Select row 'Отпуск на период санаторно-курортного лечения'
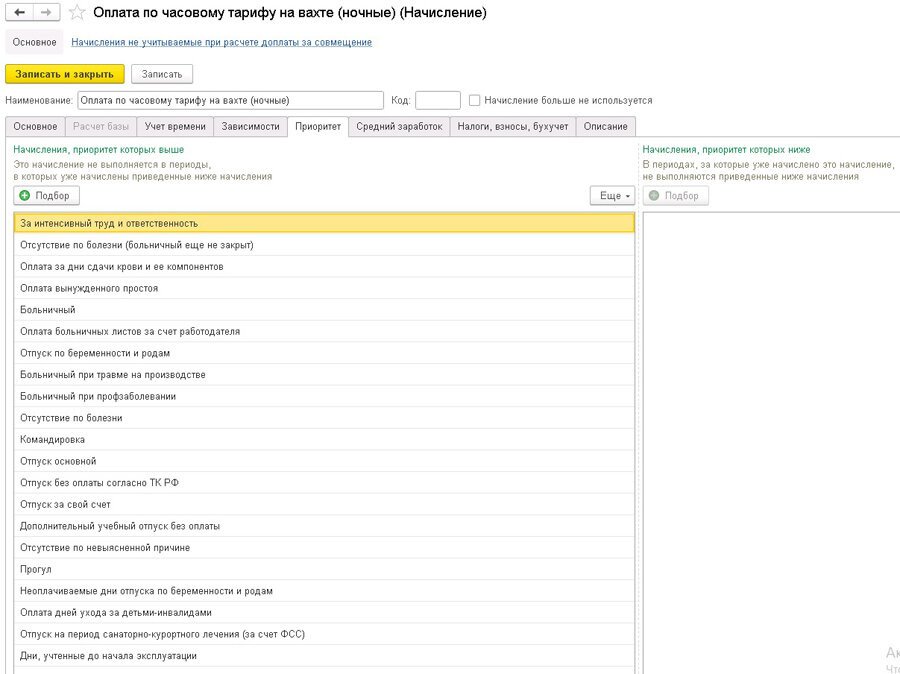Screen dimensions: 900x674 point(324,634)
